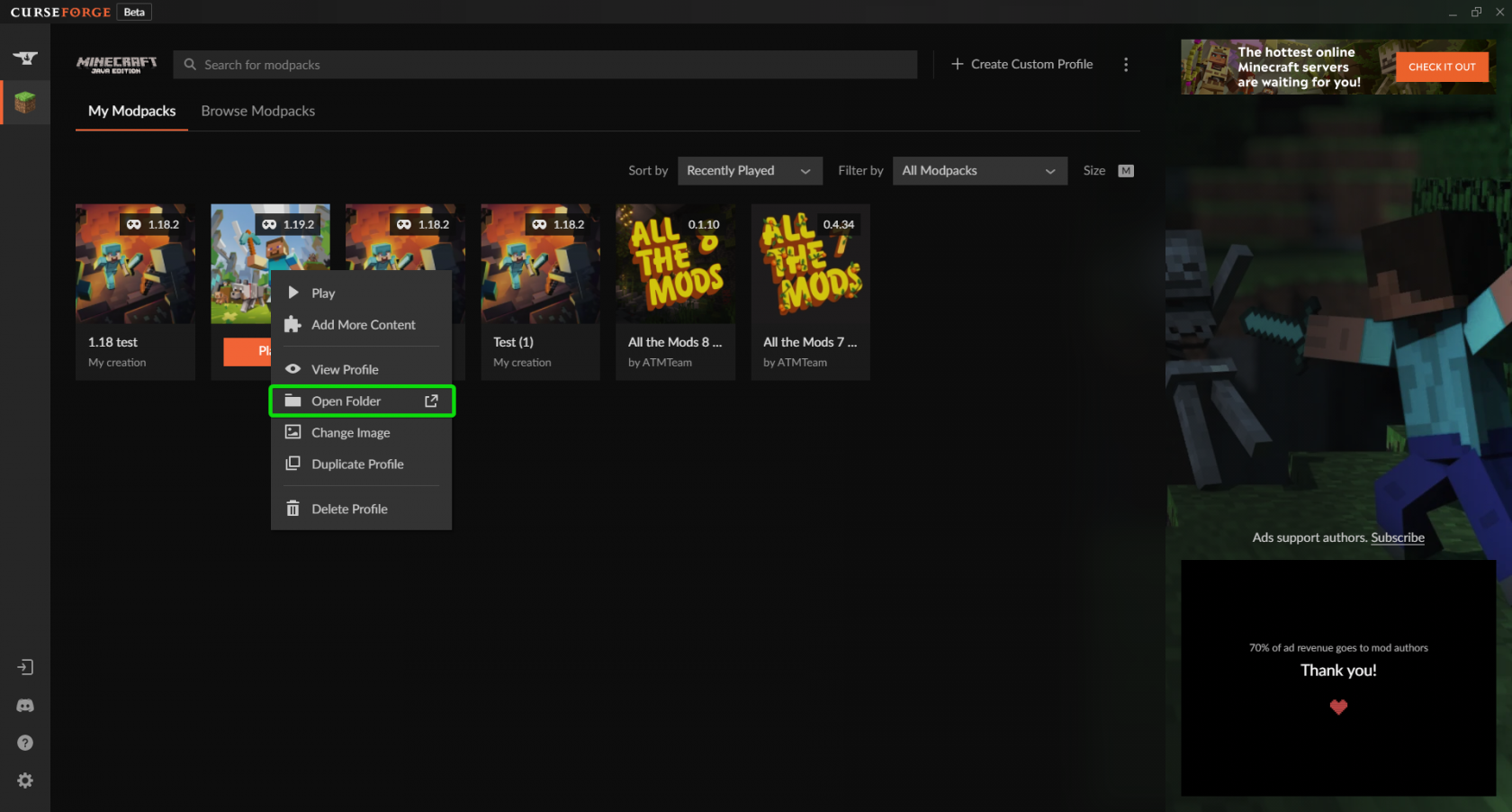
Task: Click the sign-in icon in sidebar
Action: point(25,667)
